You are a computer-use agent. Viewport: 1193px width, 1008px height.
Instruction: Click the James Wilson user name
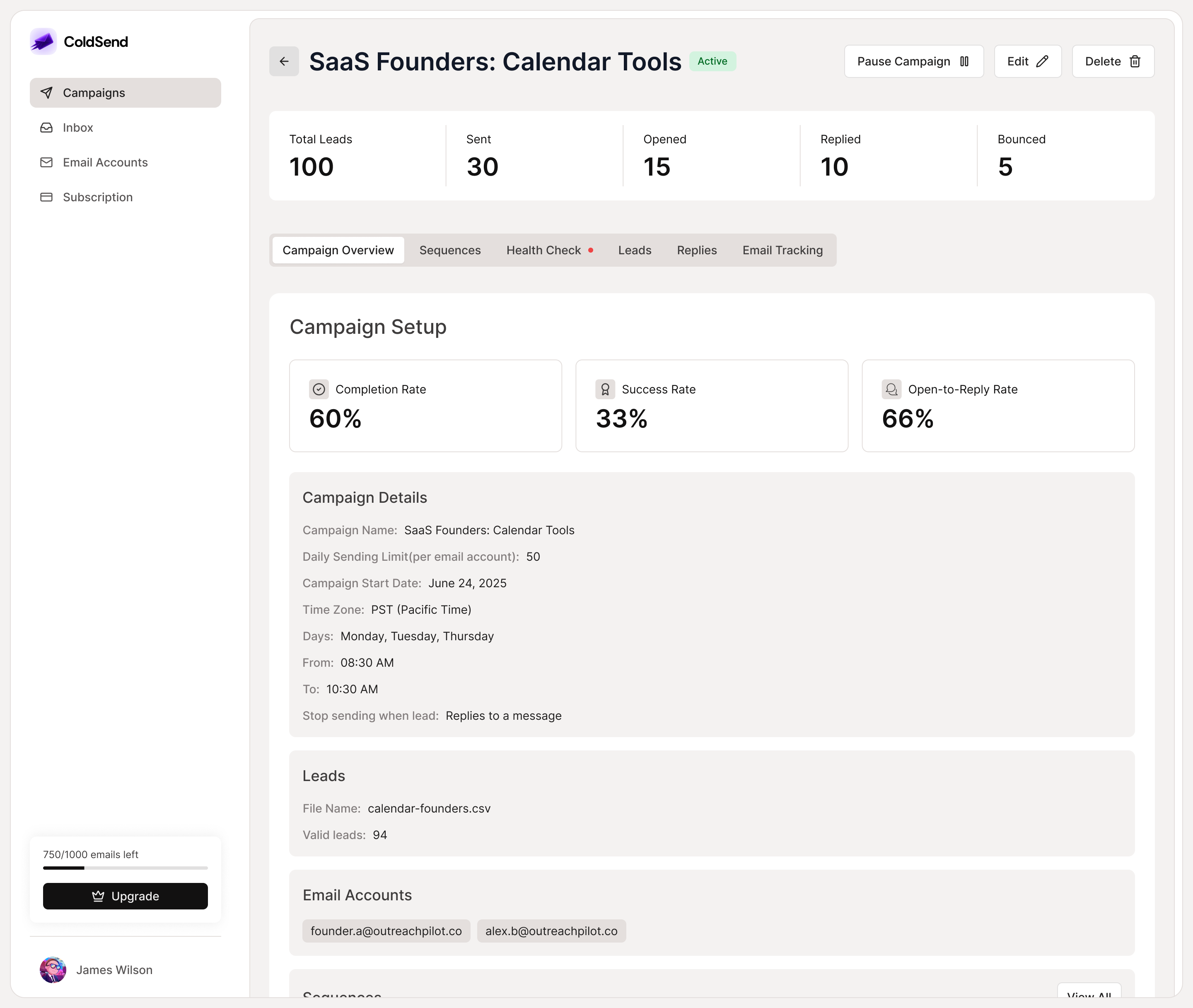(114, 970)
